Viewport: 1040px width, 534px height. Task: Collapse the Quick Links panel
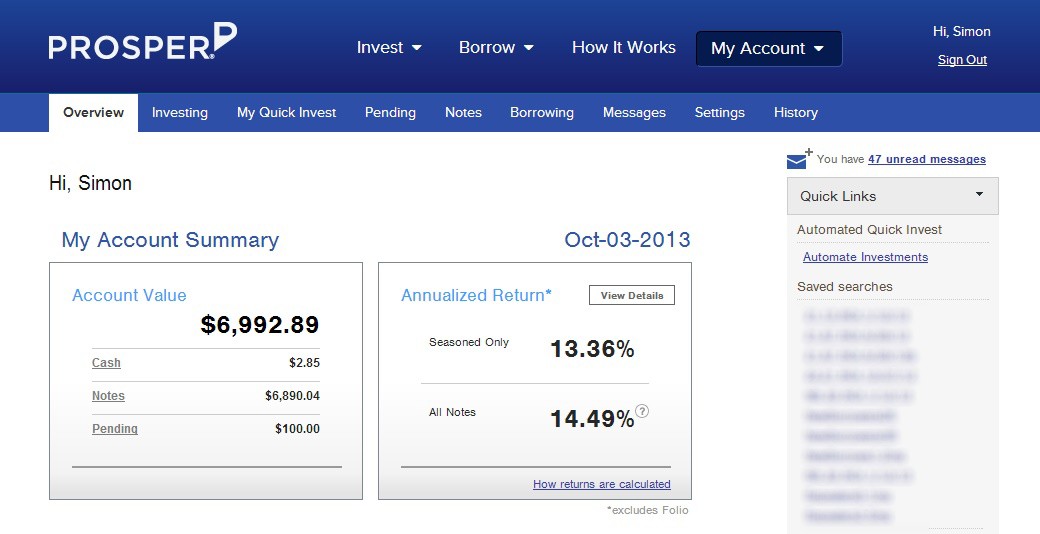[x=979, y=195]
